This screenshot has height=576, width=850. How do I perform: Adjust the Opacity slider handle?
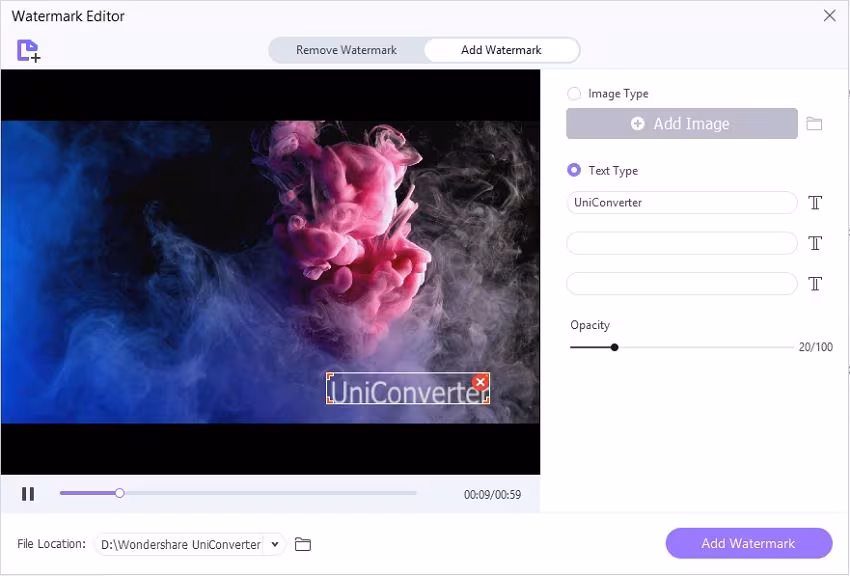coord(614,347)
